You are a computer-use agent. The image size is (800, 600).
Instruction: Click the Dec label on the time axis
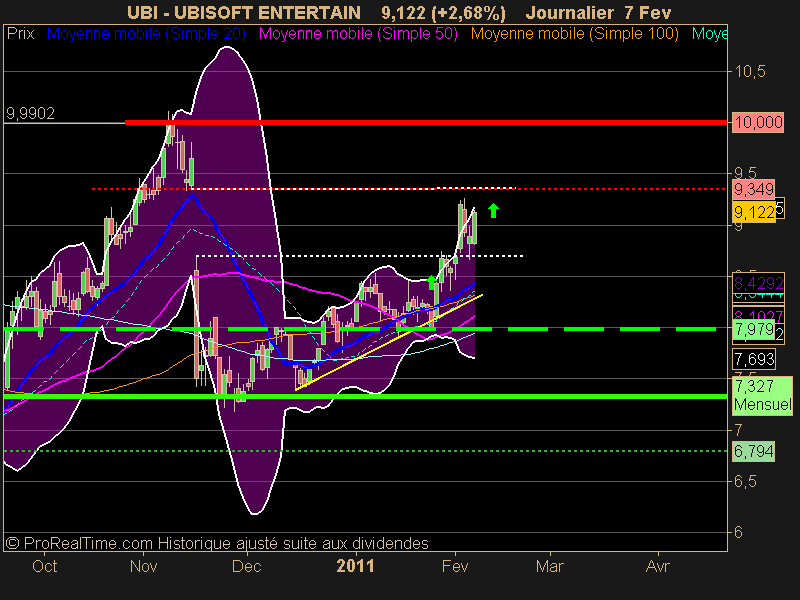point(246,566)
